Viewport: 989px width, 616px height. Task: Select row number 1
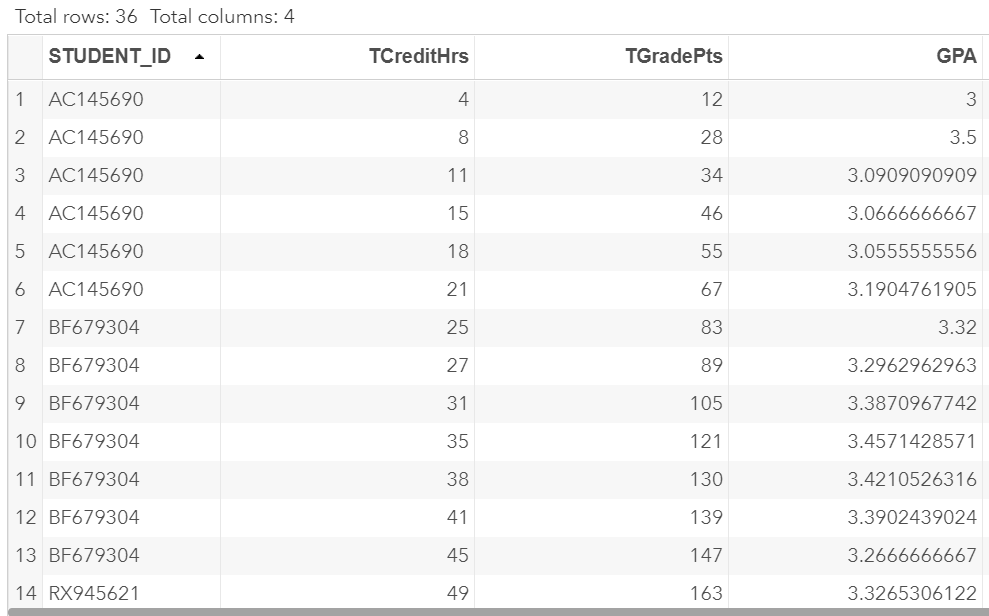[20, 99]
